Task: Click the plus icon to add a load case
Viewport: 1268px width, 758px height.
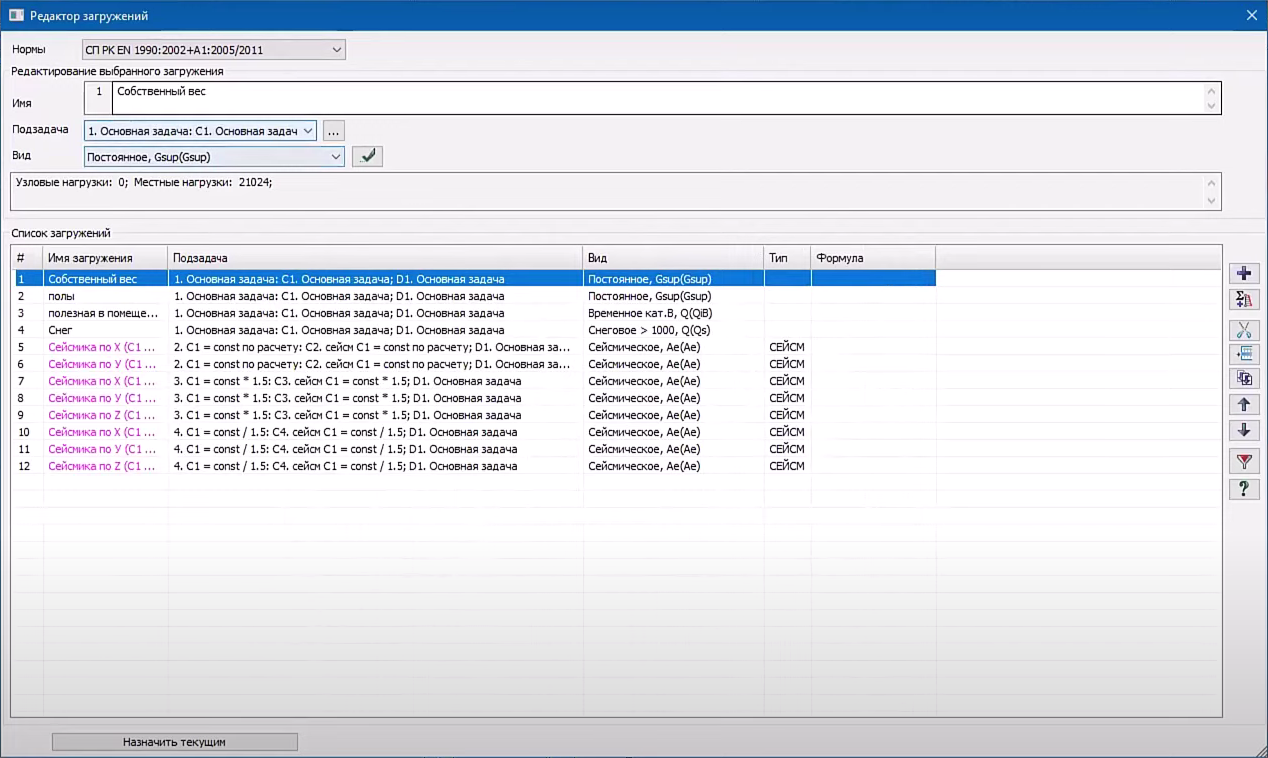Action: click(1243, 274)
